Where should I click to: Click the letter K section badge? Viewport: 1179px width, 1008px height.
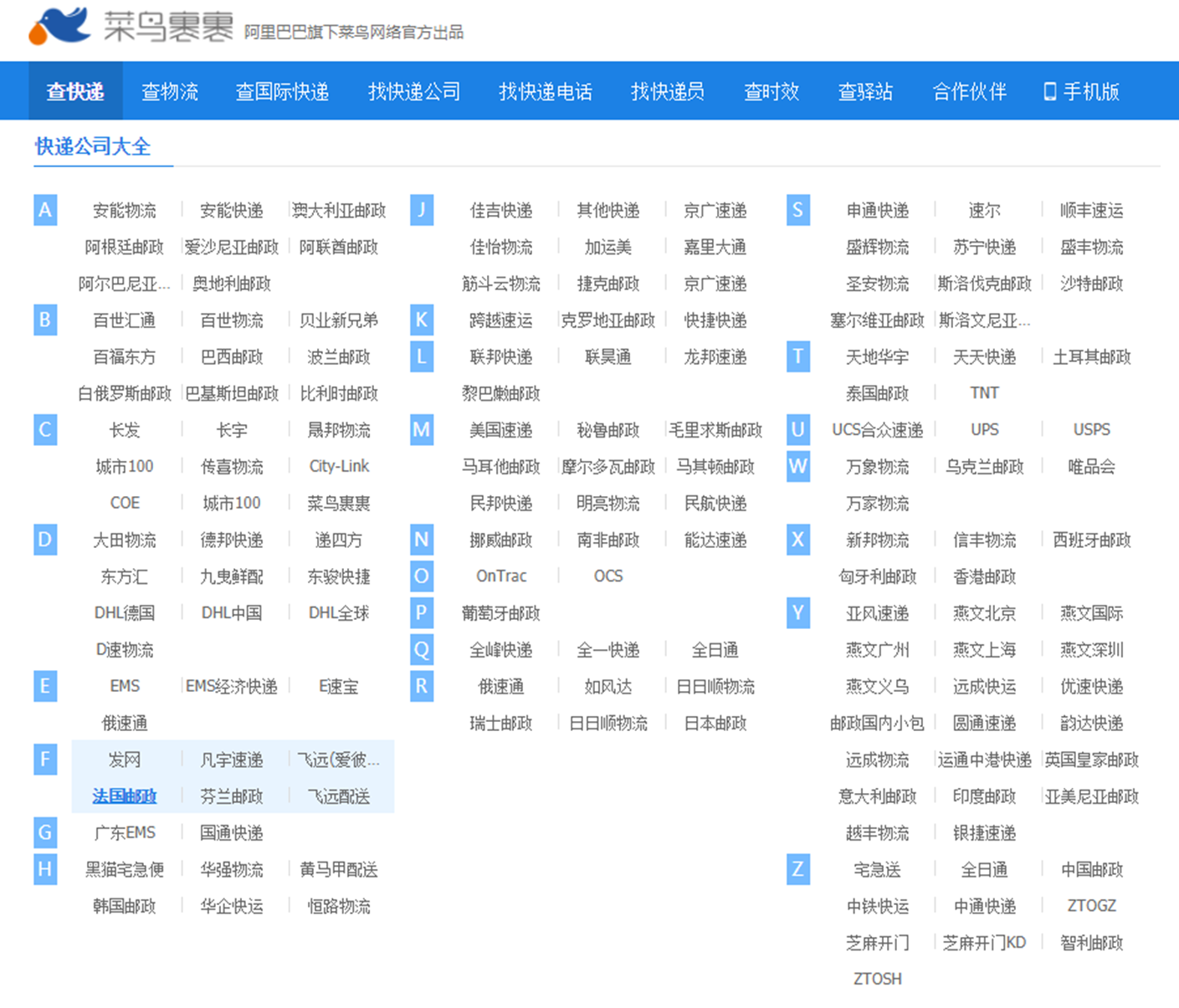coord(421,320)
